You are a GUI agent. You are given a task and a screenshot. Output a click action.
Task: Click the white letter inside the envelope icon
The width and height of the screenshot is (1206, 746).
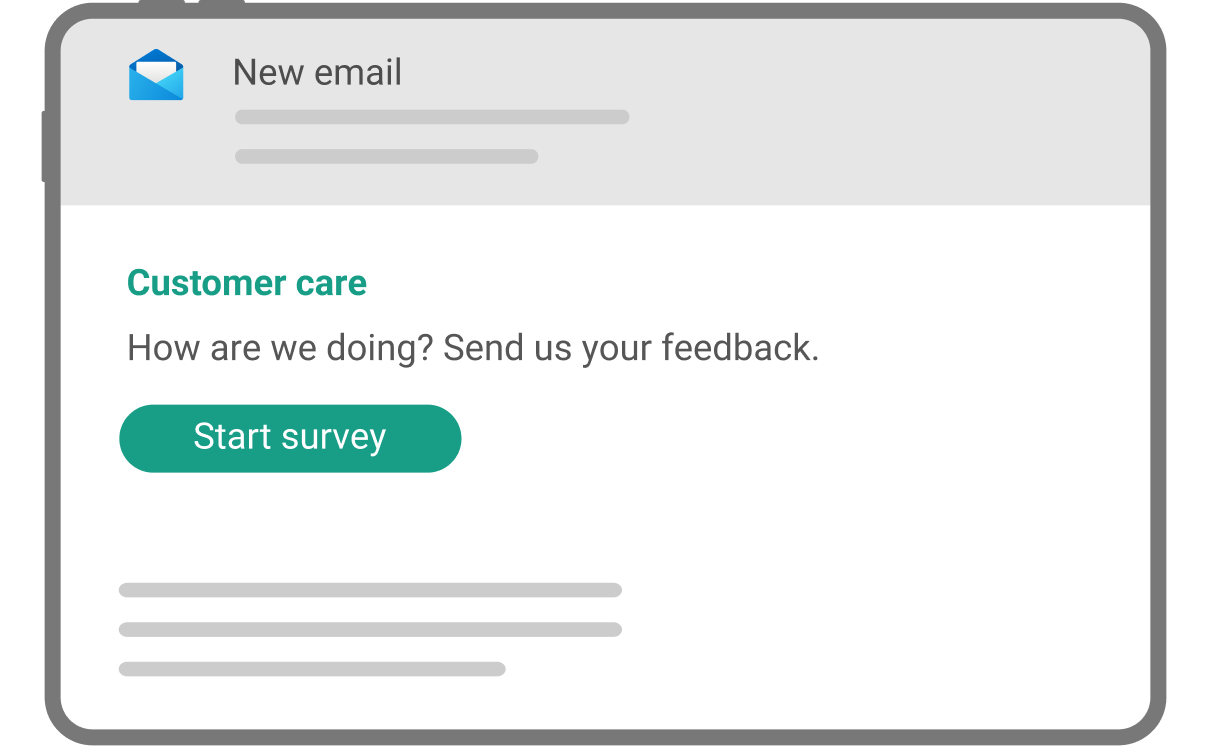(156, 67)
